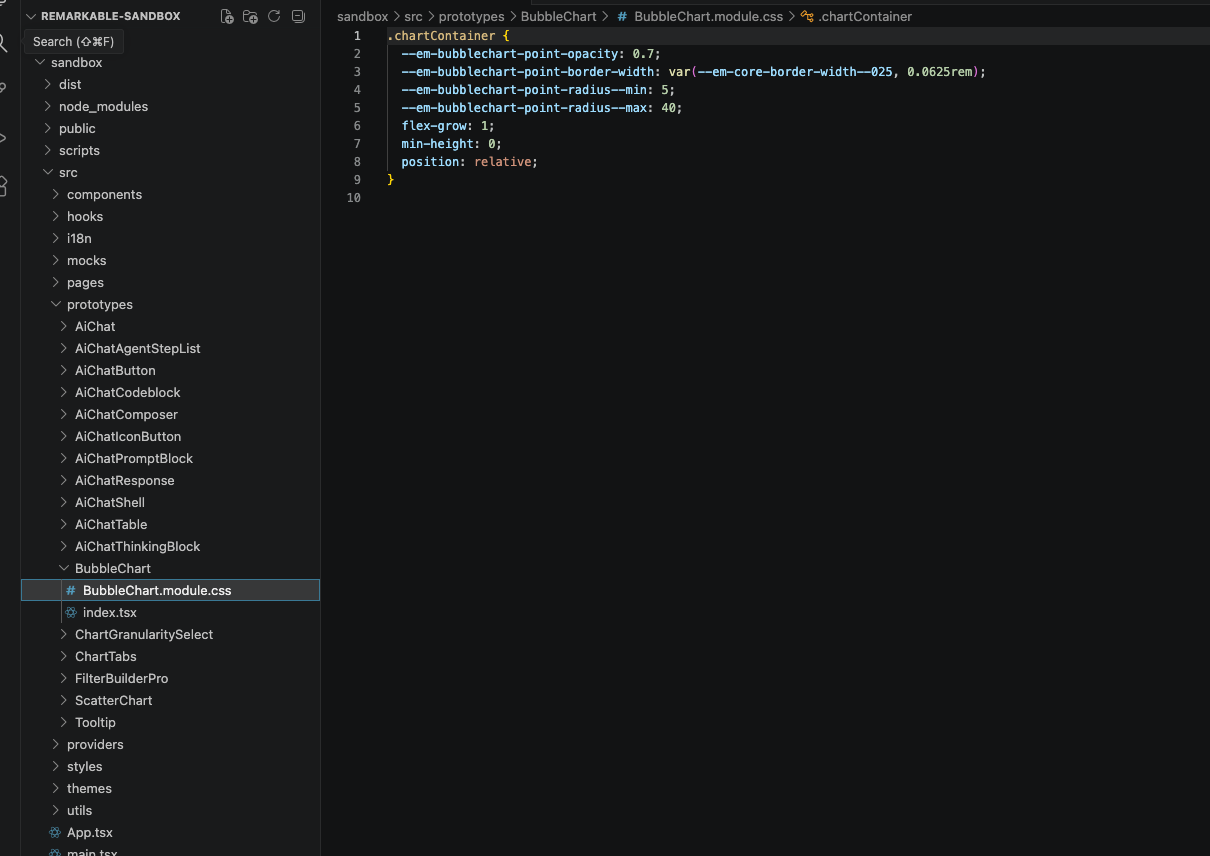Click the --em-core-border-width--025 variable in code
Viewport: 1210px width, 856px height.
point(795,72)
